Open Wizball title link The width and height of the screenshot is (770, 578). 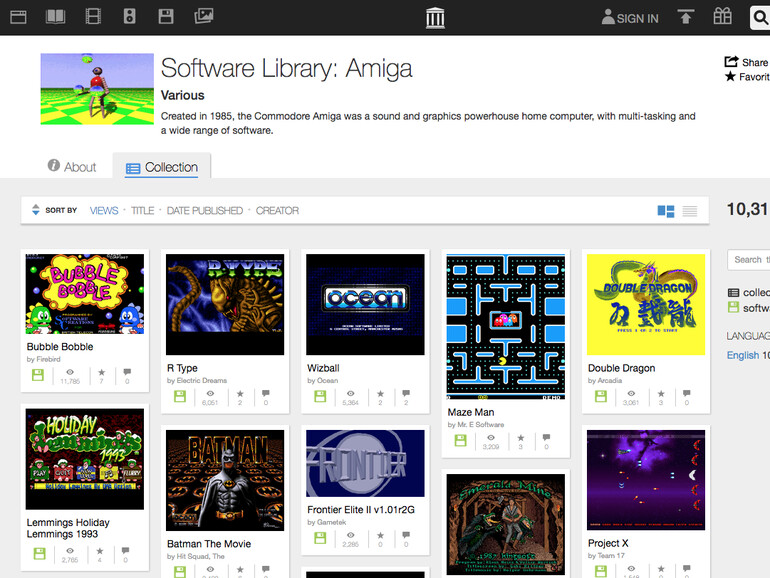tap(323, 368)
